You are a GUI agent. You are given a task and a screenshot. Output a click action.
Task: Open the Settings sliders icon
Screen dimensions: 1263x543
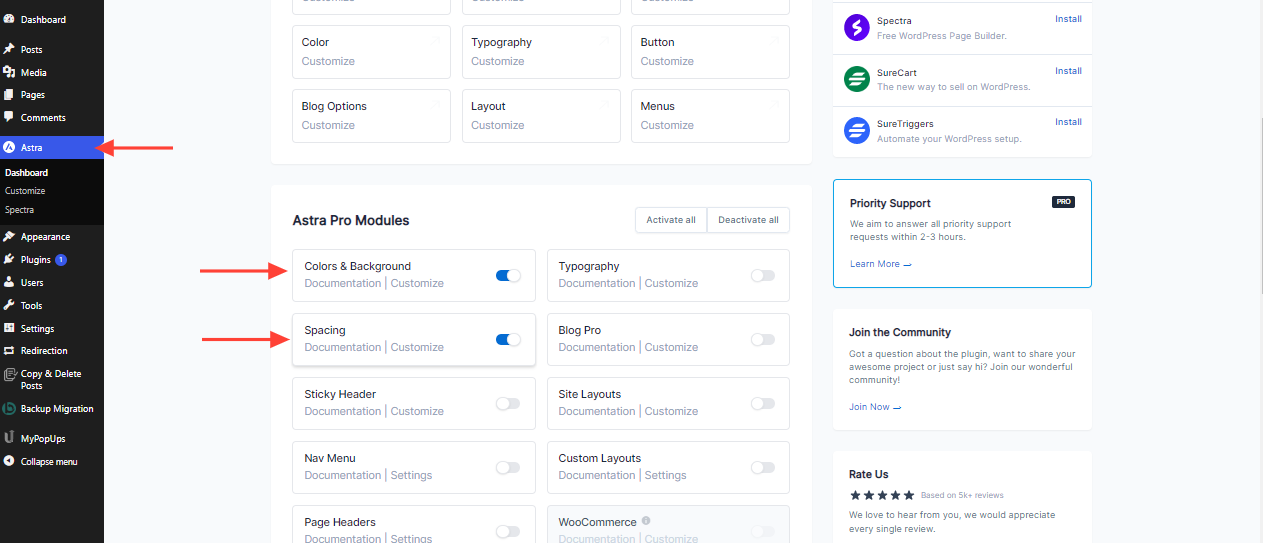9,329
